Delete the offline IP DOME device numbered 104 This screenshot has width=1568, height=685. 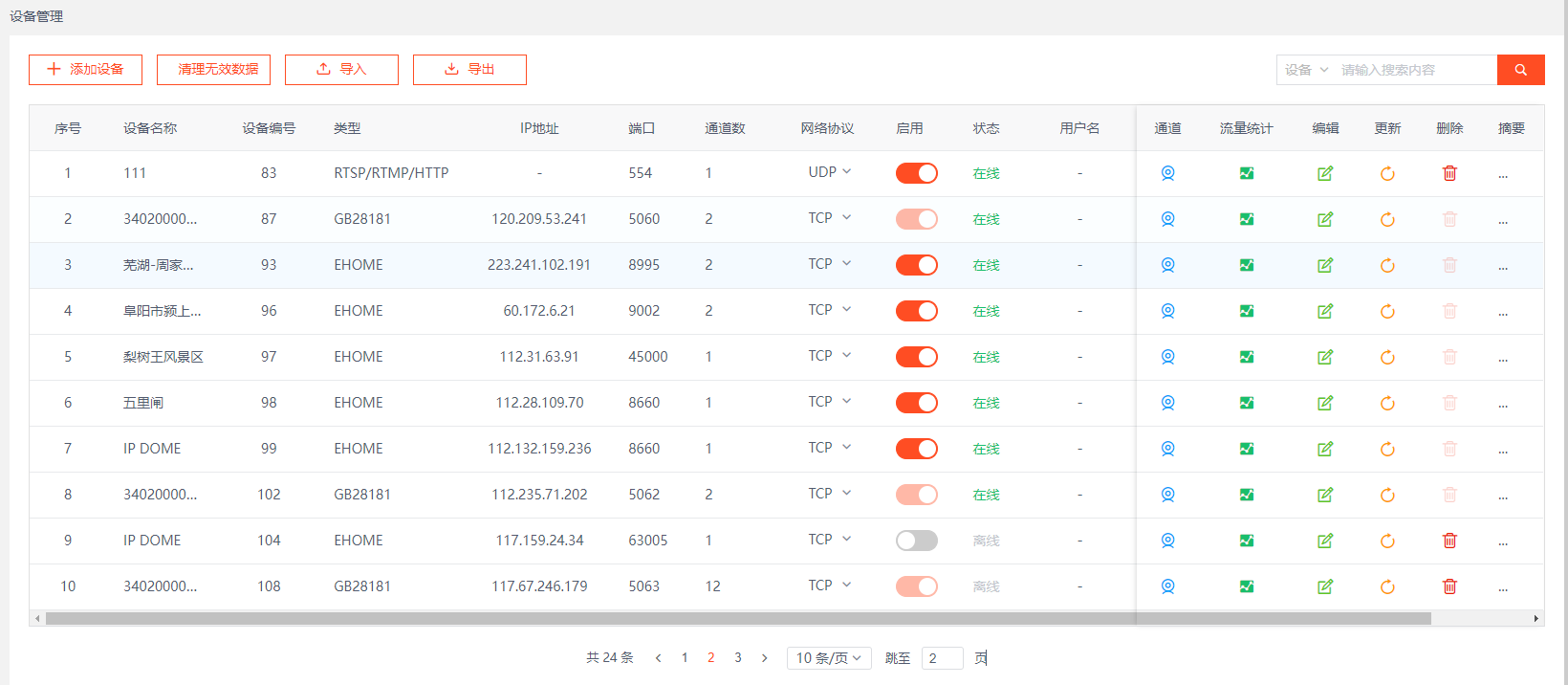(x=1449, y=541)
